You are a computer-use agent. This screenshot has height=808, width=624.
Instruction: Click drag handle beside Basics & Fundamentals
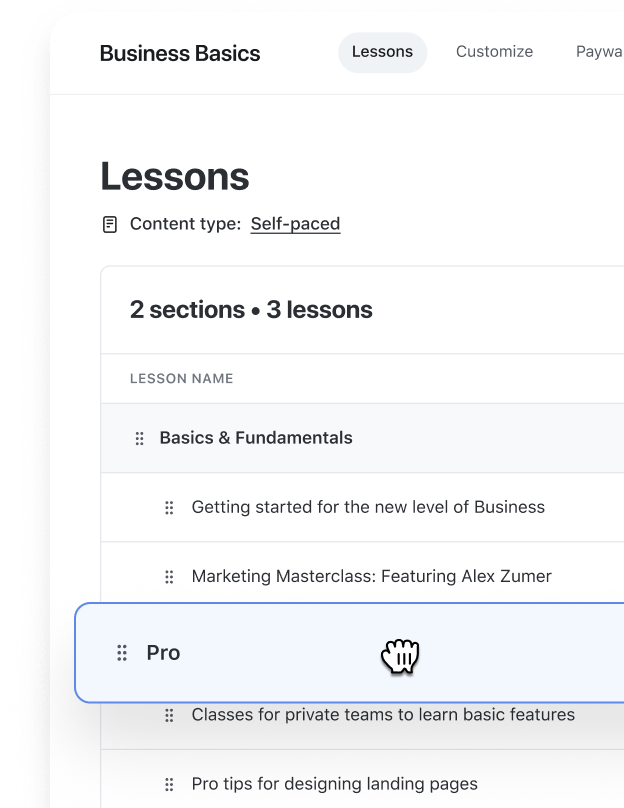coord(140,438)
